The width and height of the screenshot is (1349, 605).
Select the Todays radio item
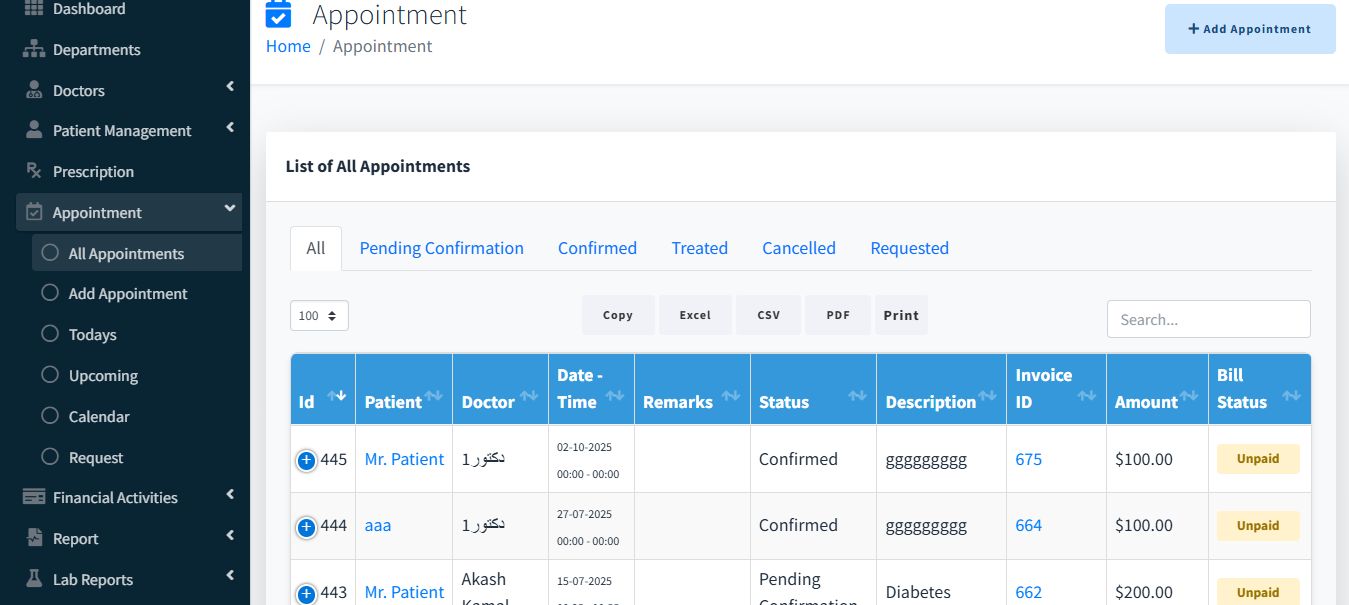tap(50, 334)
